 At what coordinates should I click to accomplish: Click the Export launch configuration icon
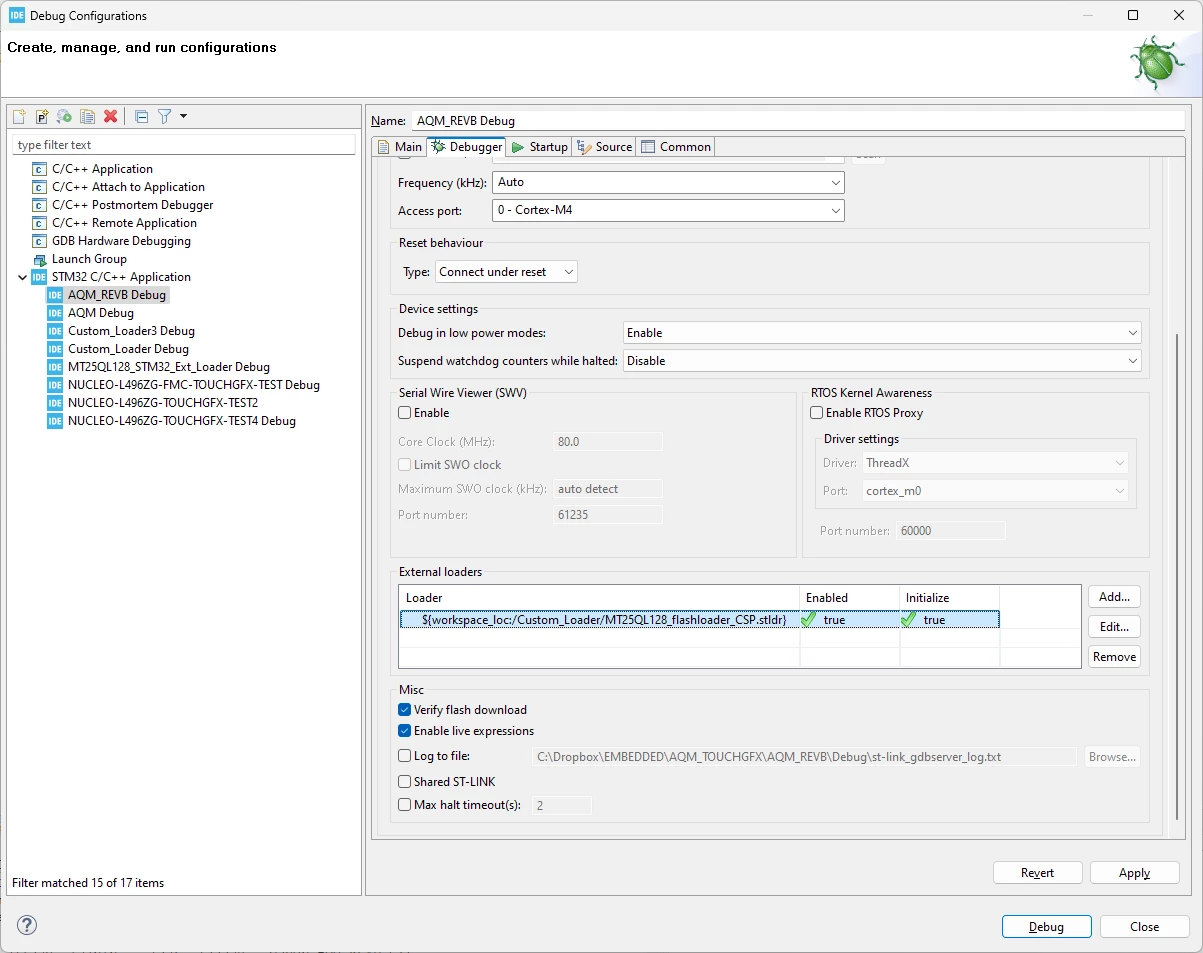click(x=64, y=116)
